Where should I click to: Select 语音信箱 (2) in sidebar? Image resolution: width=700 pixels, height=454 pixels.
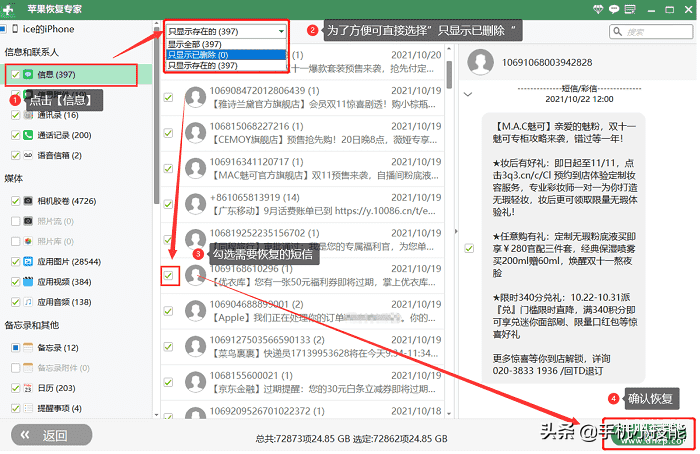tap(59, 155)
